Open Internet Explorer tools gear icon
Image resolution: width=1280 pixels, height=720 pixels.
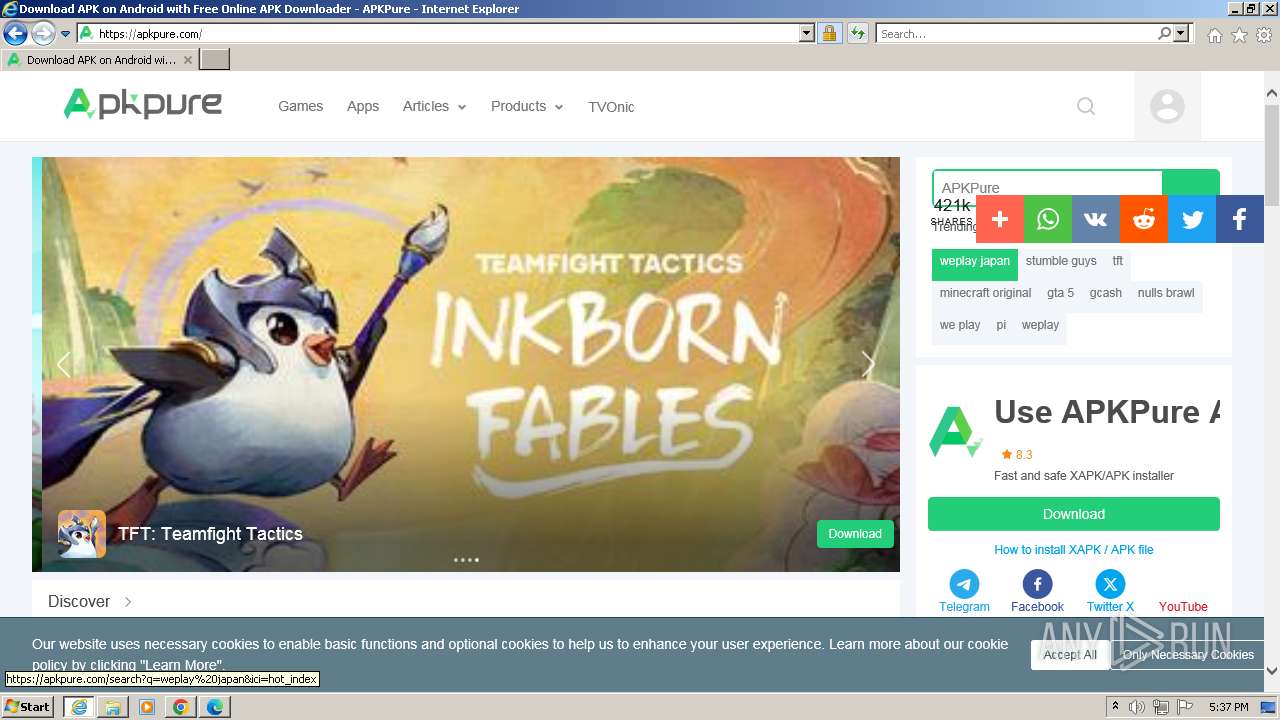[1264, 35]
